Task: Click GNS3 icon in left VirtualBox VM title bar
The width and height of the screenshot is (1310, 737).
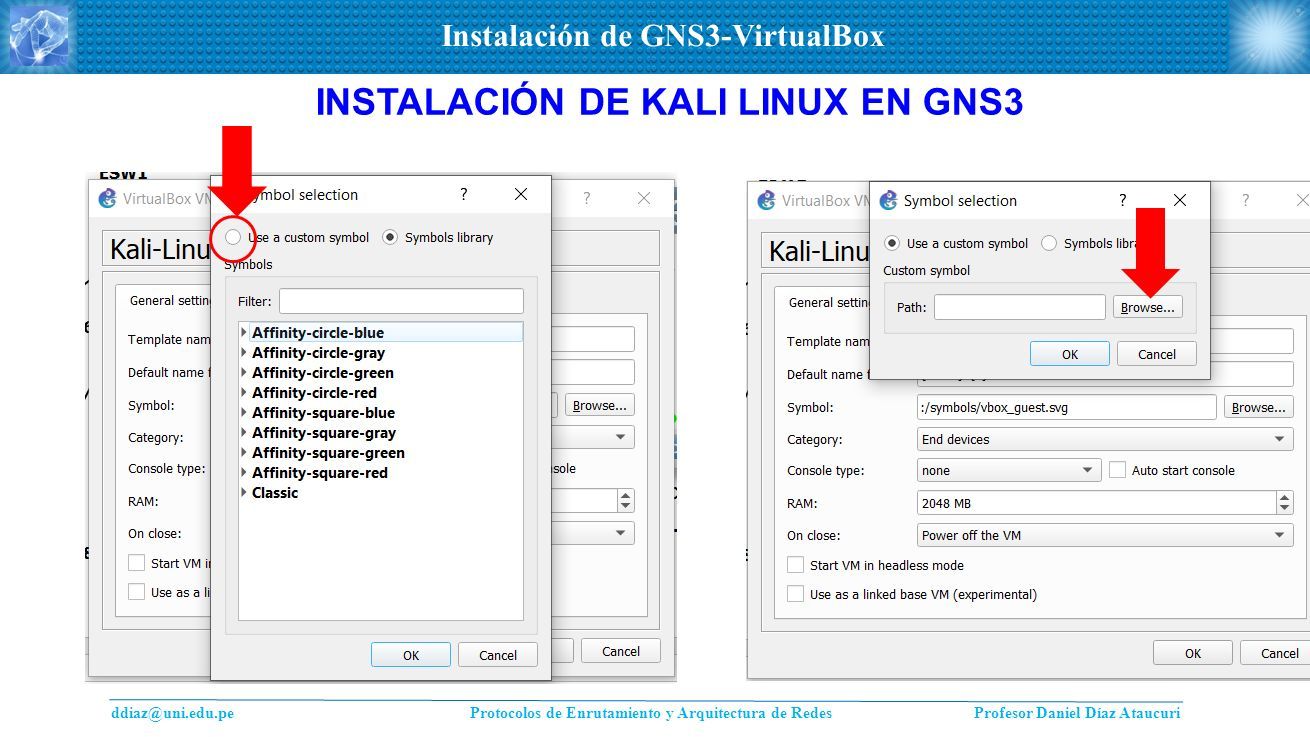Action: [107, 198]
